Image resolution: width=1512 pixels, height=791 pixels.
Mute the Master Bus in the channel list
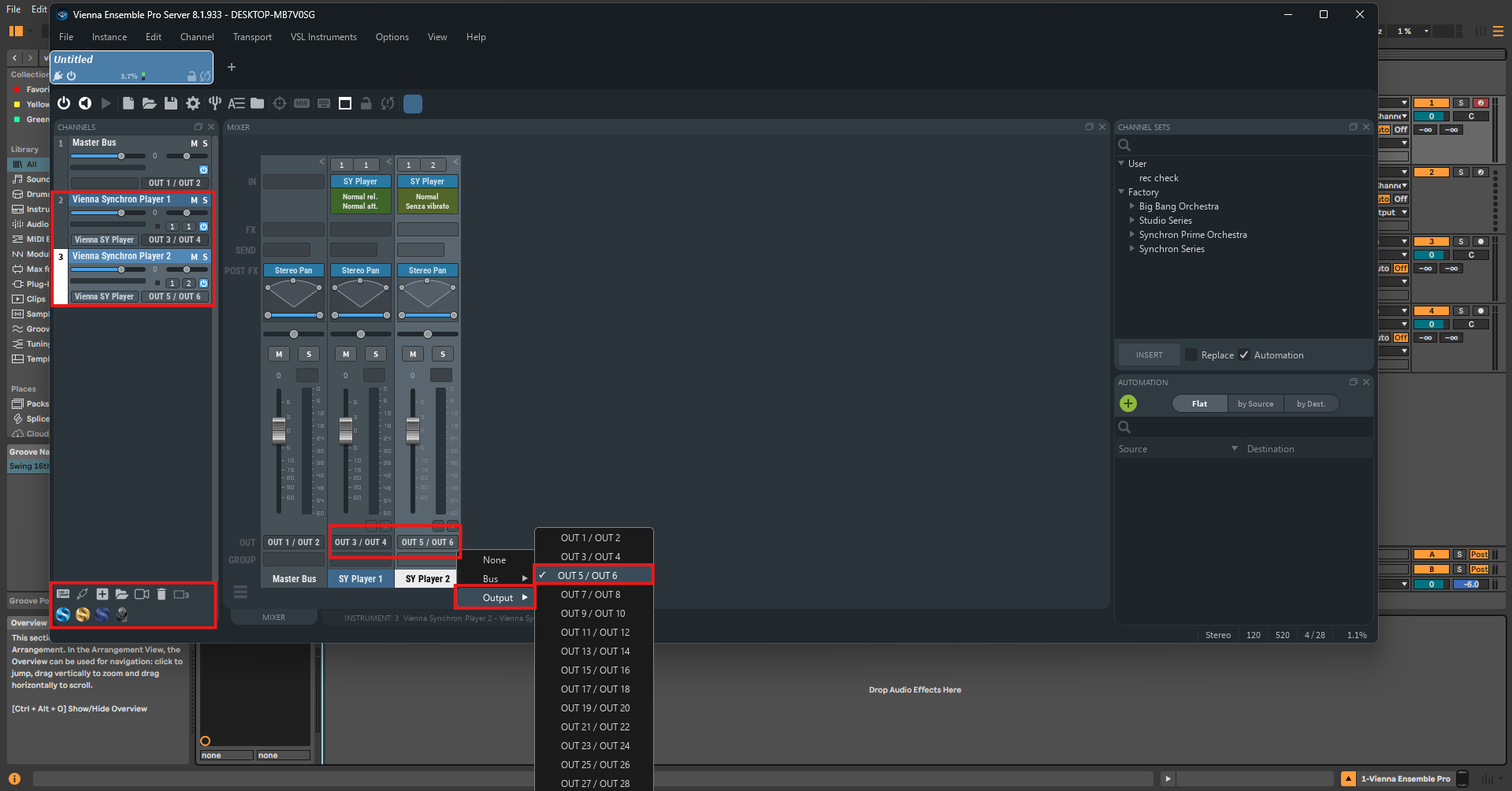194,143
